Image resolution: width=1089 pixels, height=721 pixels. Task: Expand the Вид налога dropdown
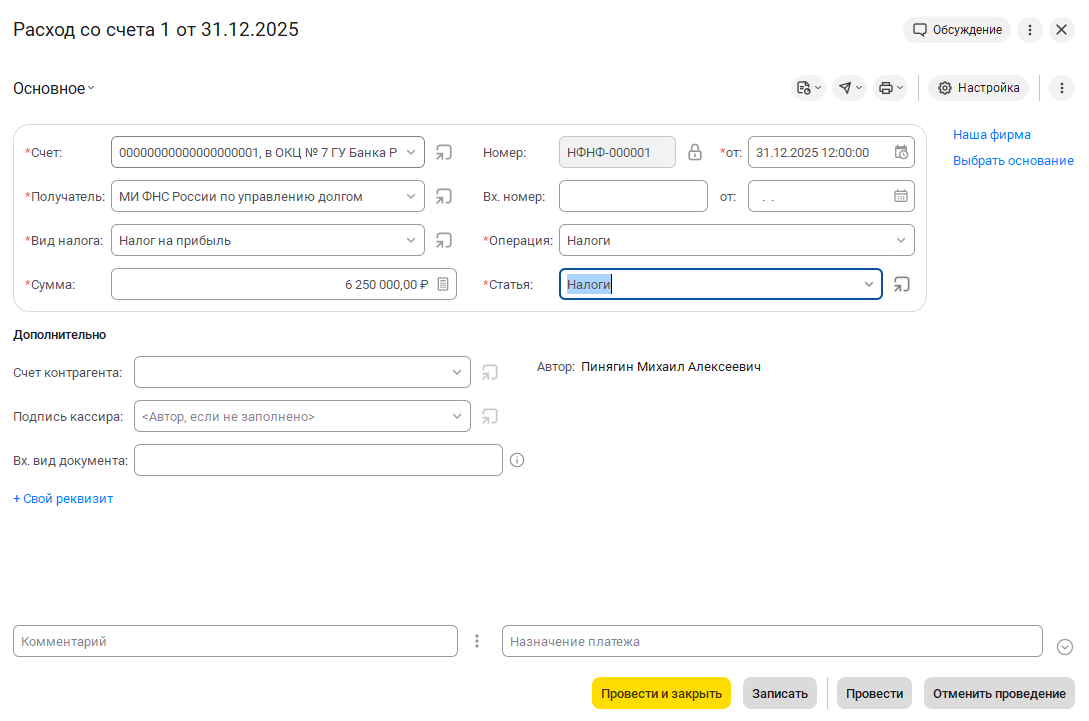pyautogui.click(x=411, y=240)
